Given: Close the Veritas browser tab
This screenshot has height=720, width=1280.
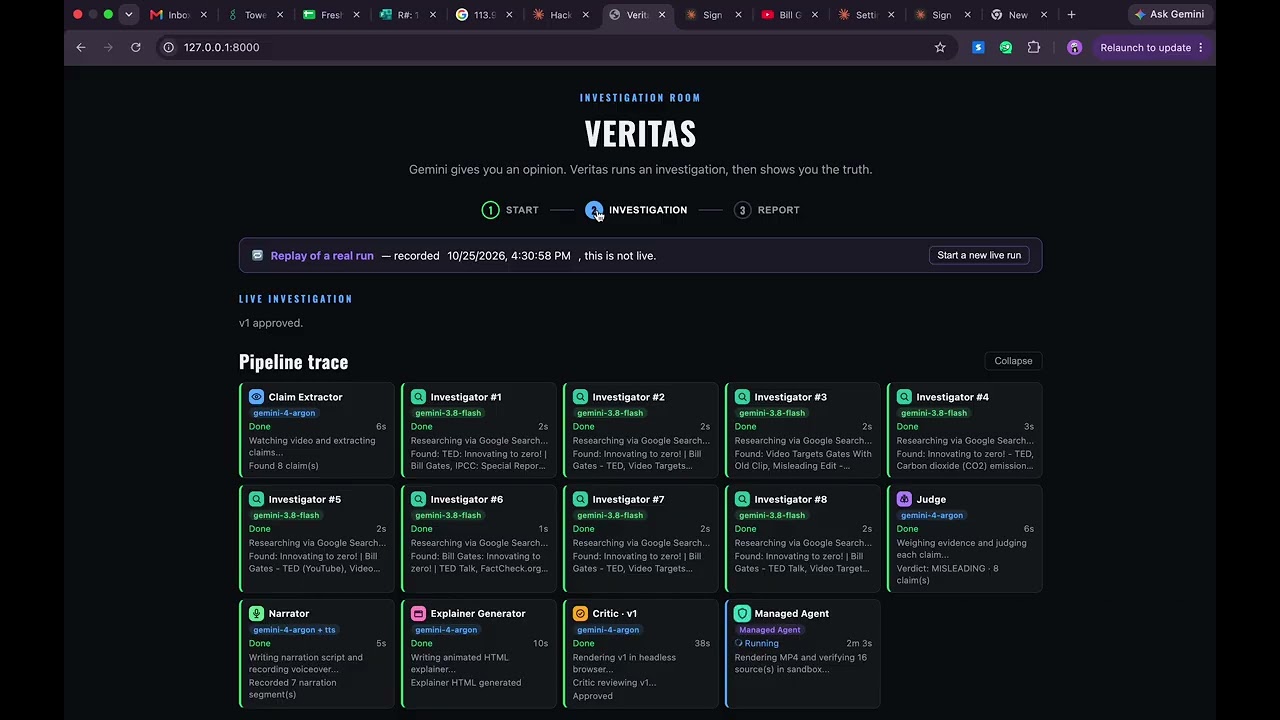Looking at the screenshot, I should [x=662, y=15].
